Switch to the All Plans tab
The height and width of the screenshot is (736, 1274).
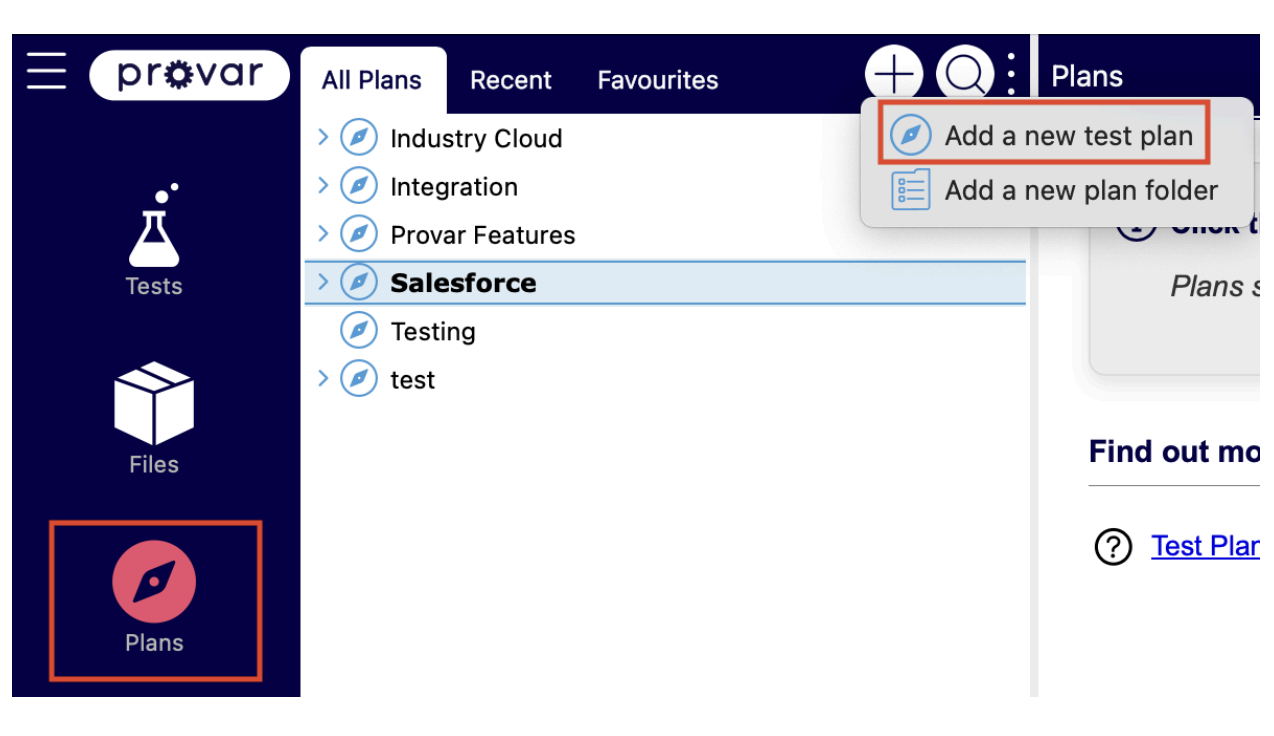pos(372,80)
